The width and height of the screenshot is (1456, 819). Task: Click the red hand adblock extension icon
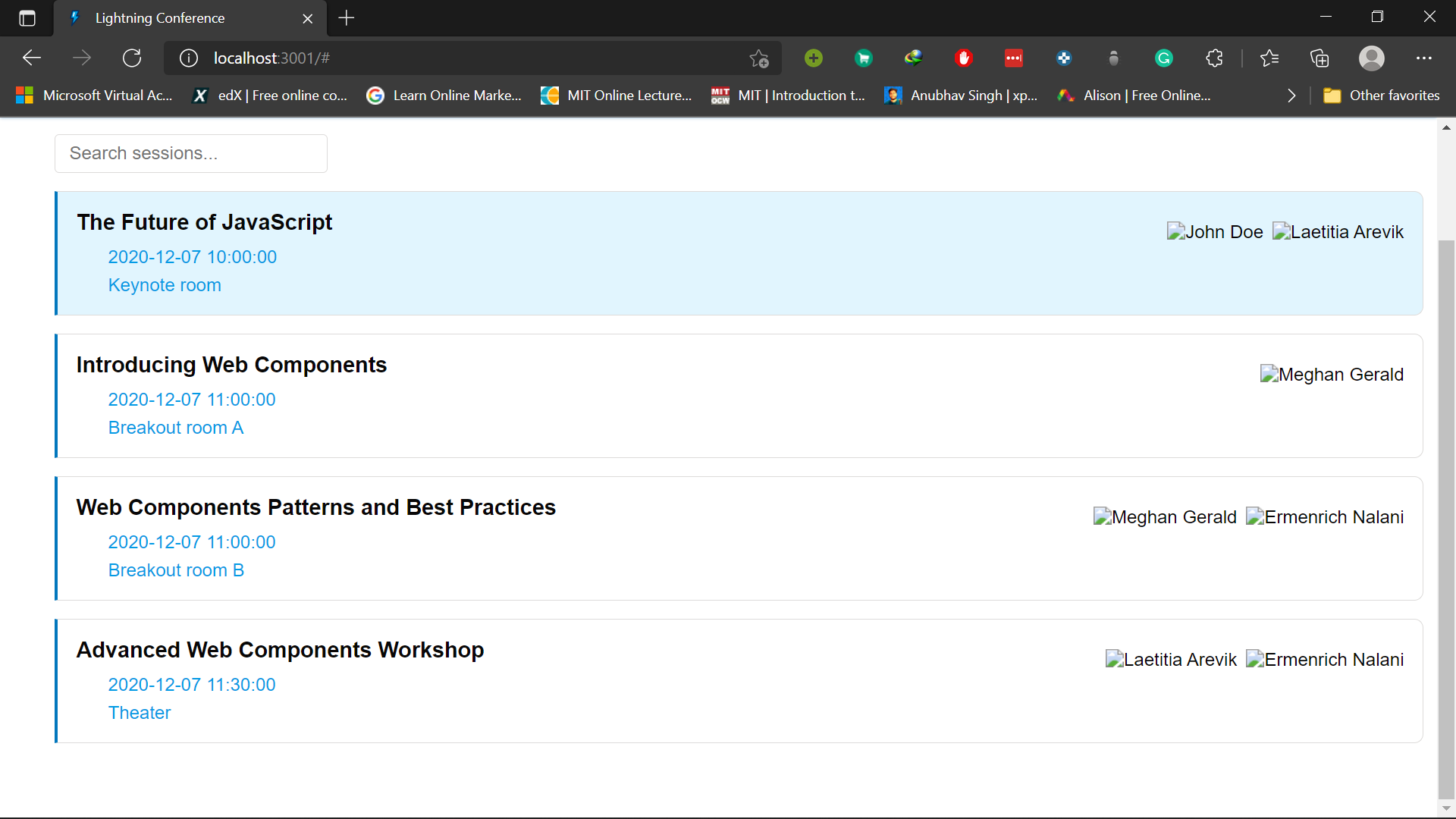[964, 58]
